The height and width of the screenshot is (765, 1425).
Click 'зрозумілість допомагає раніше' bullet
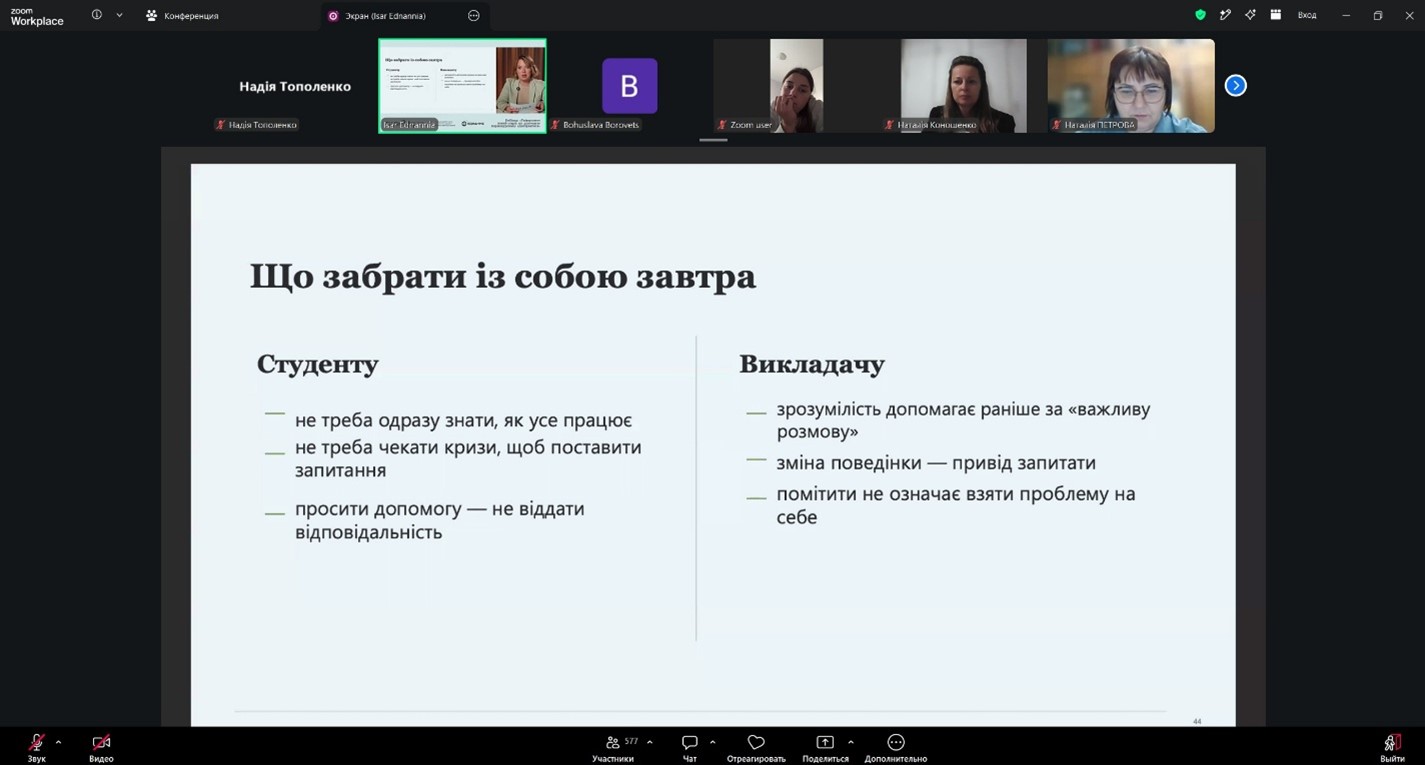pos(964,420)
